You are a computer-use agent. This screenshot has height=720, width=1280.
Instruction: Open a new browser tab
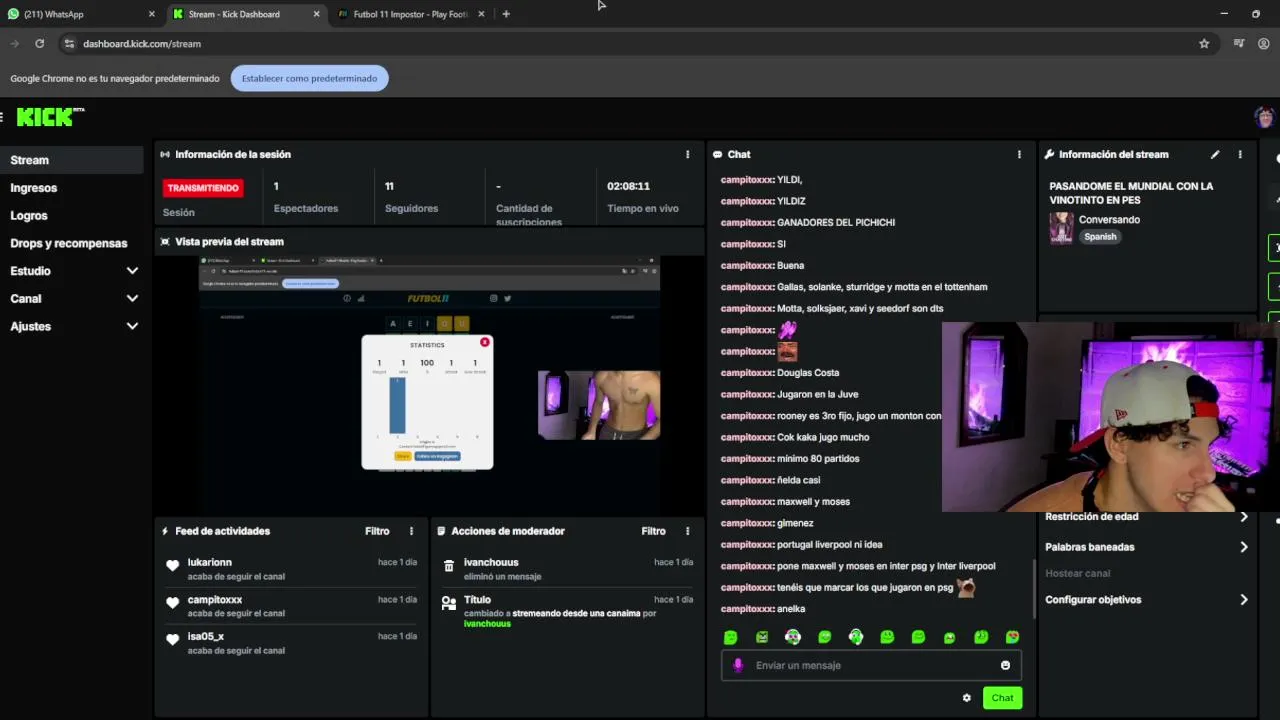click(506, 14)
